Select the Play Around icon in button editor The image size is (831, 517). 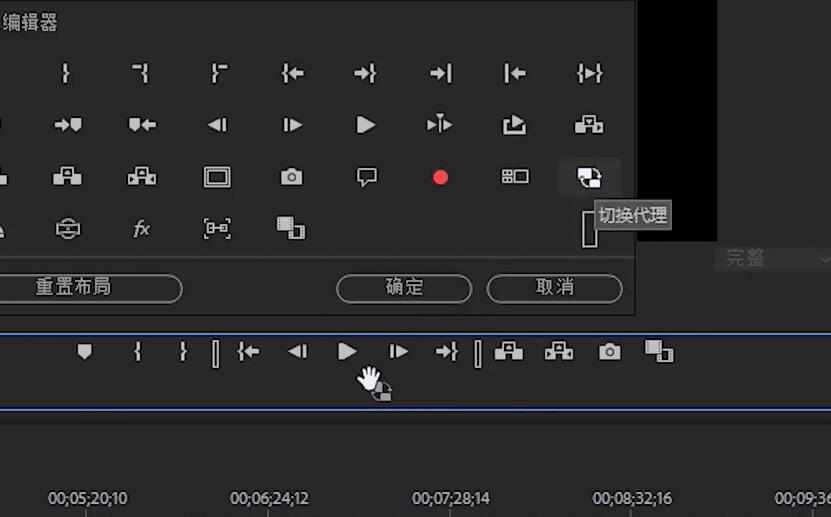pyautogui.click(x=439, y=125)
